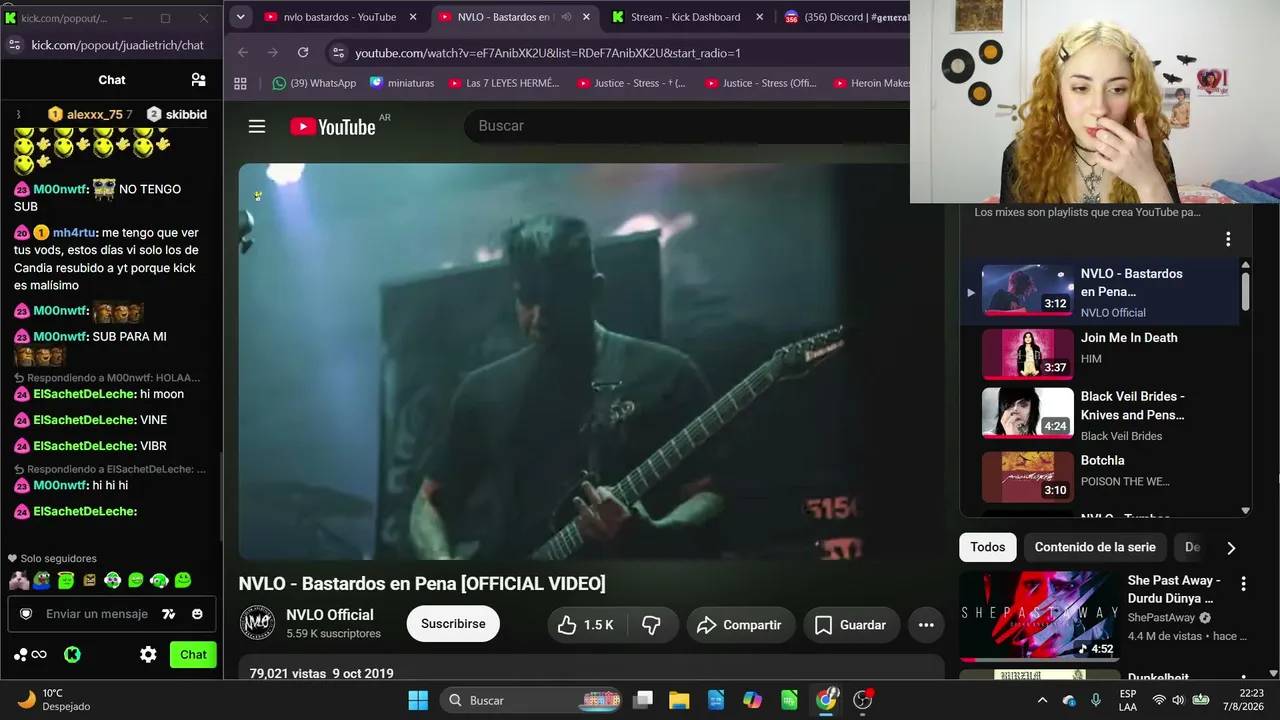Open taskbar clock showing 22:23
Viewport: 1280px width, 720px height.
1244,700
